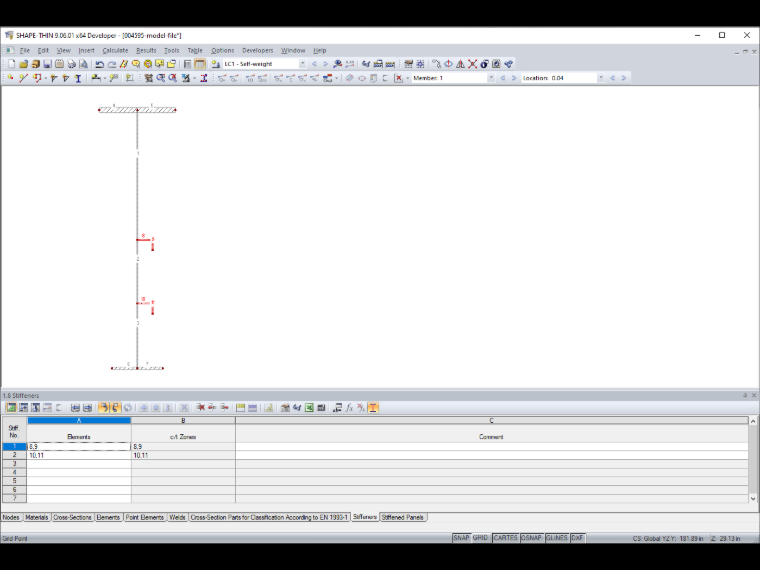The width and height of the screenshot is (760, 570).
Task: Click the zoom magnifier icon in second toolbar
Action: (160, 78)
